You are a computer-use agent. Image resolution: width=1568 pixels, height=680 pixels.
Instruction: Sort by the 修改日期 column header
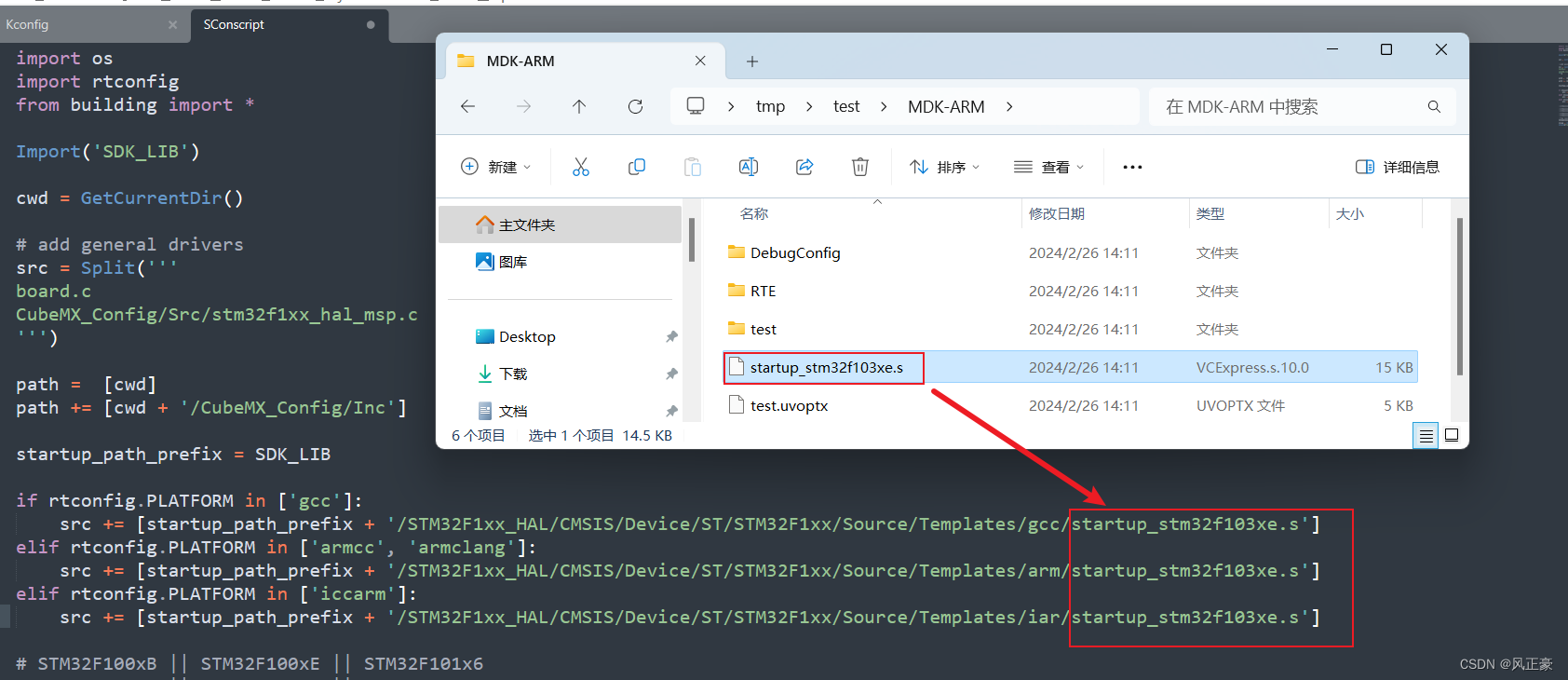(x=1057, y=214)
